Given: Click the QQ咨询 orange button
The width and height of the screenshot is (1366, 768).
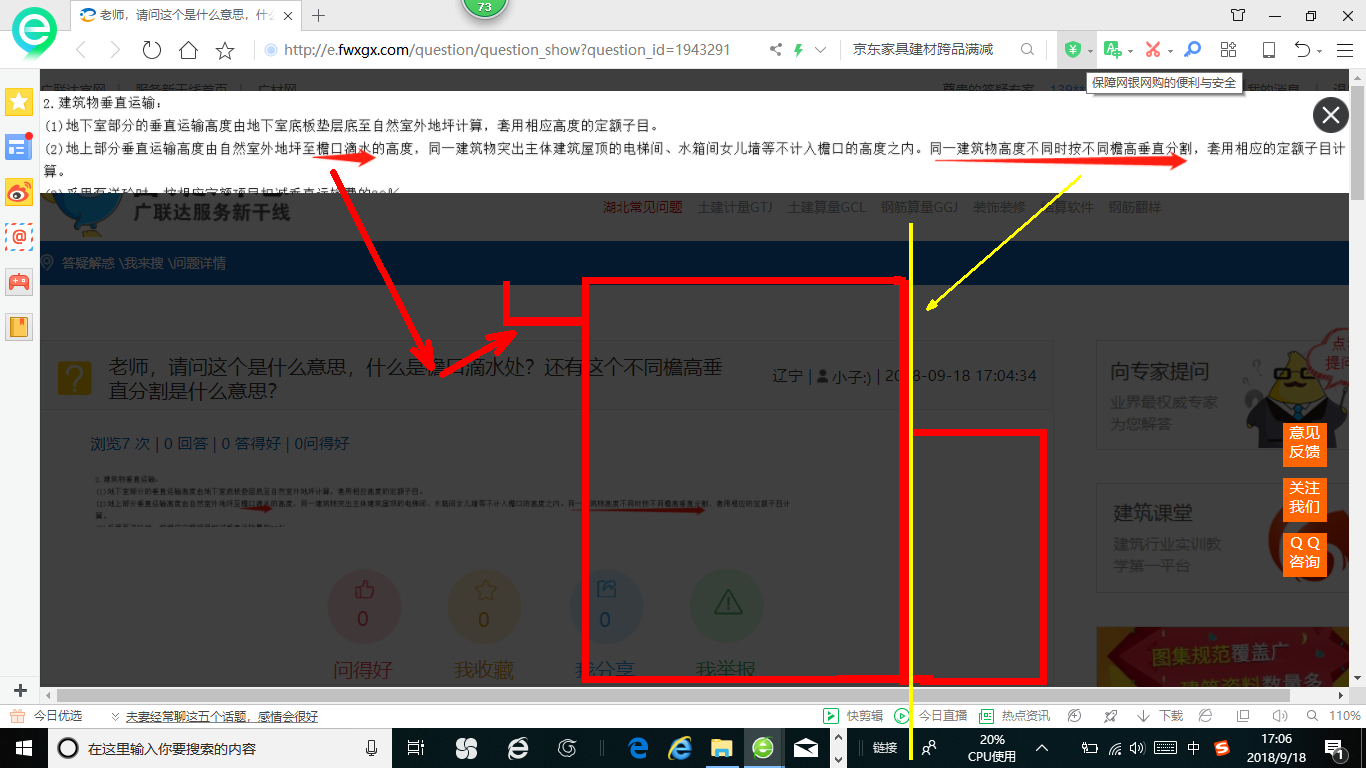Looking at the screenshot, I should (x=1304, y=553).
